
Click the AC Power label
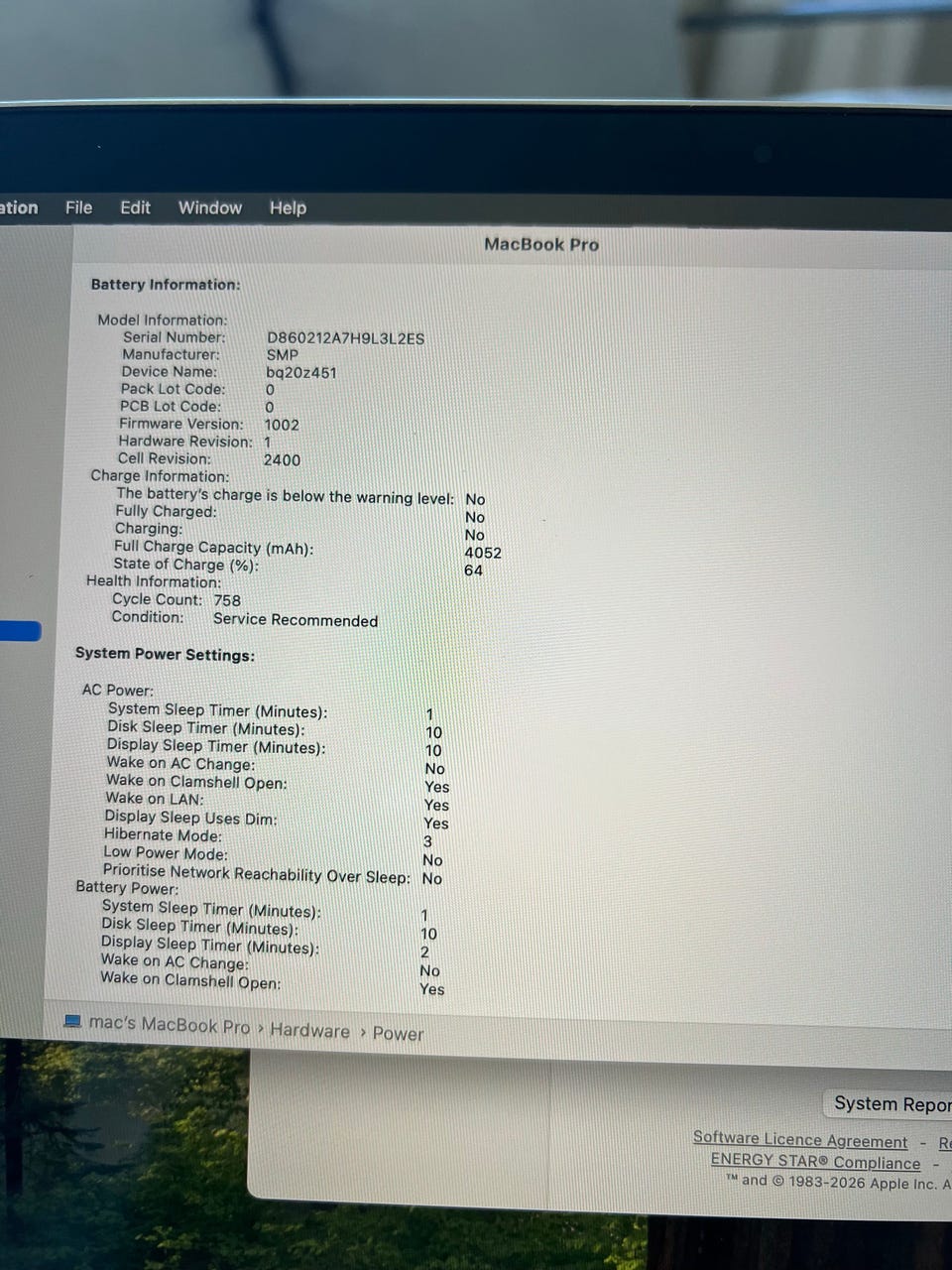point(118,690)
